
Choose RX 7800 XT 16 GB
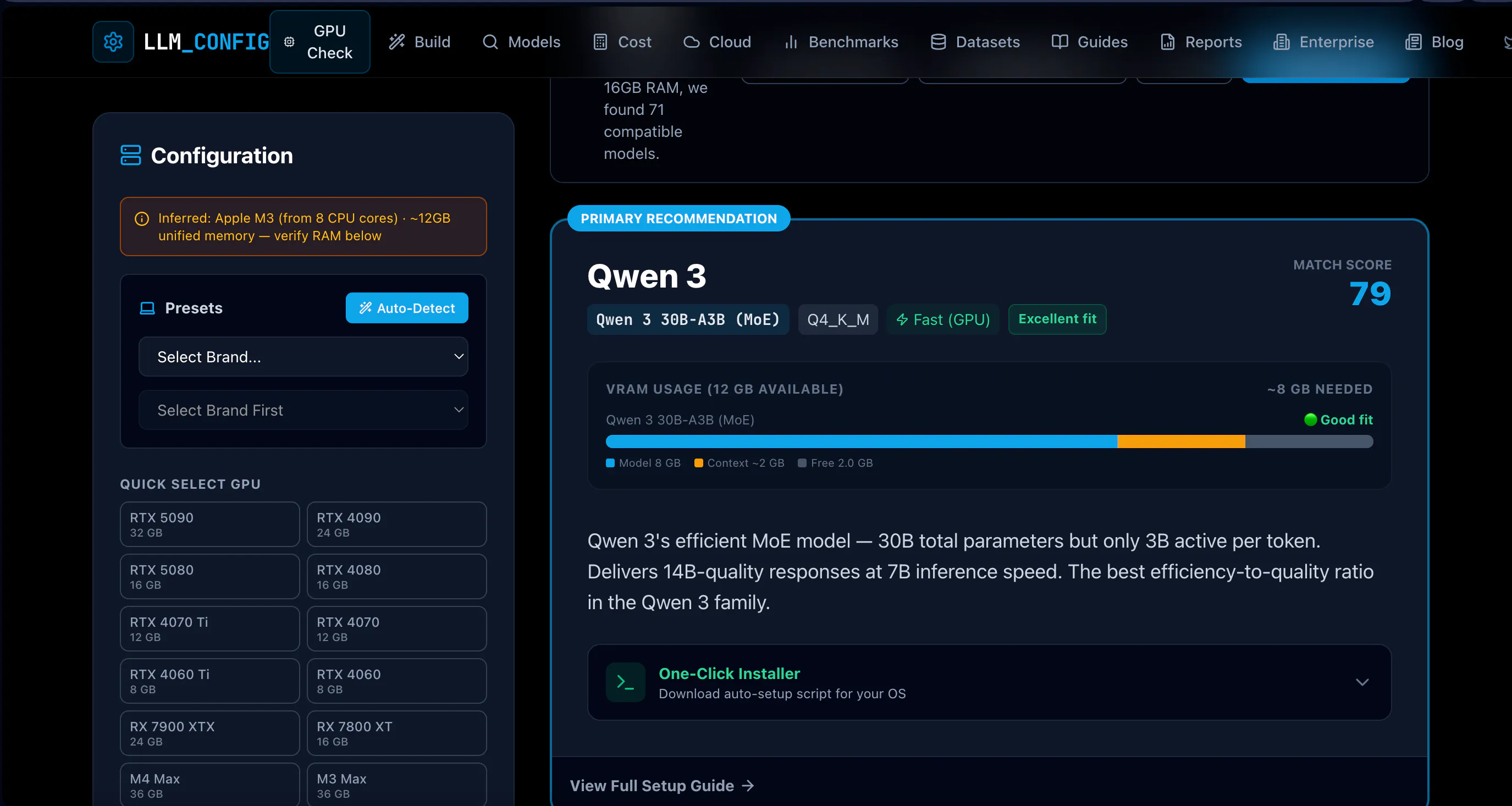397,733
